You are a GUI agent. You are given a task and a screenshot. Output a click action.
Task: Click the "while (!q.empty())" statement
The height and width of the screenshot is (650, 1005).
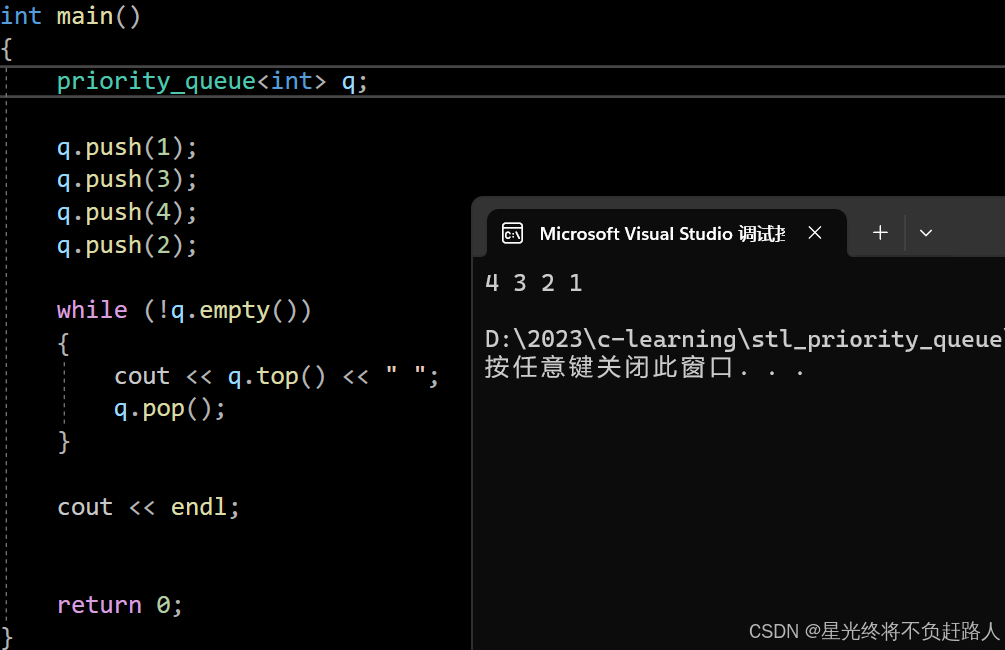[x=184, y=311]
